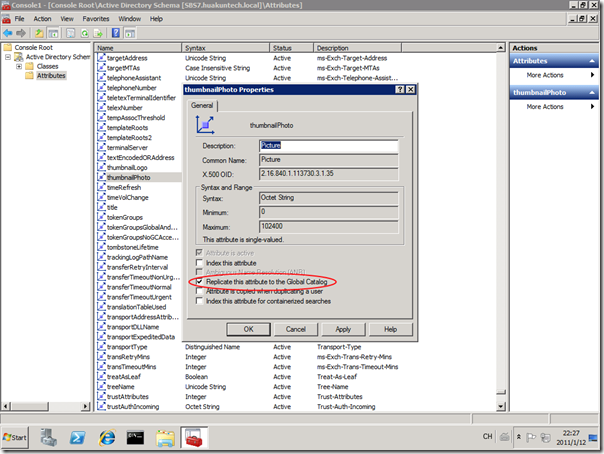The height and width of the screenshot is (454, 604).
Task: Click the Refresh toolbar icon
Action: pos(85,33)
